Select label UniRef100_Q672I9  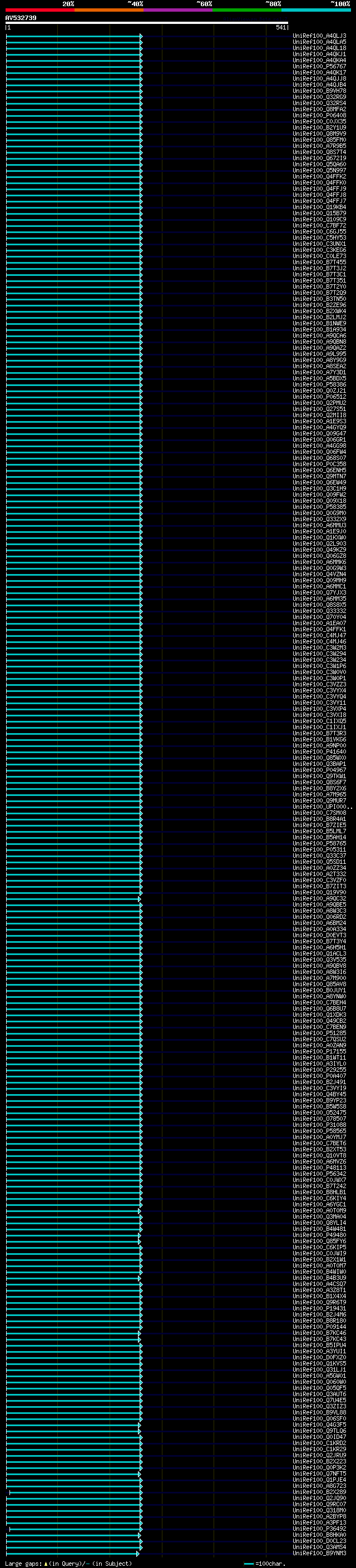319,159
